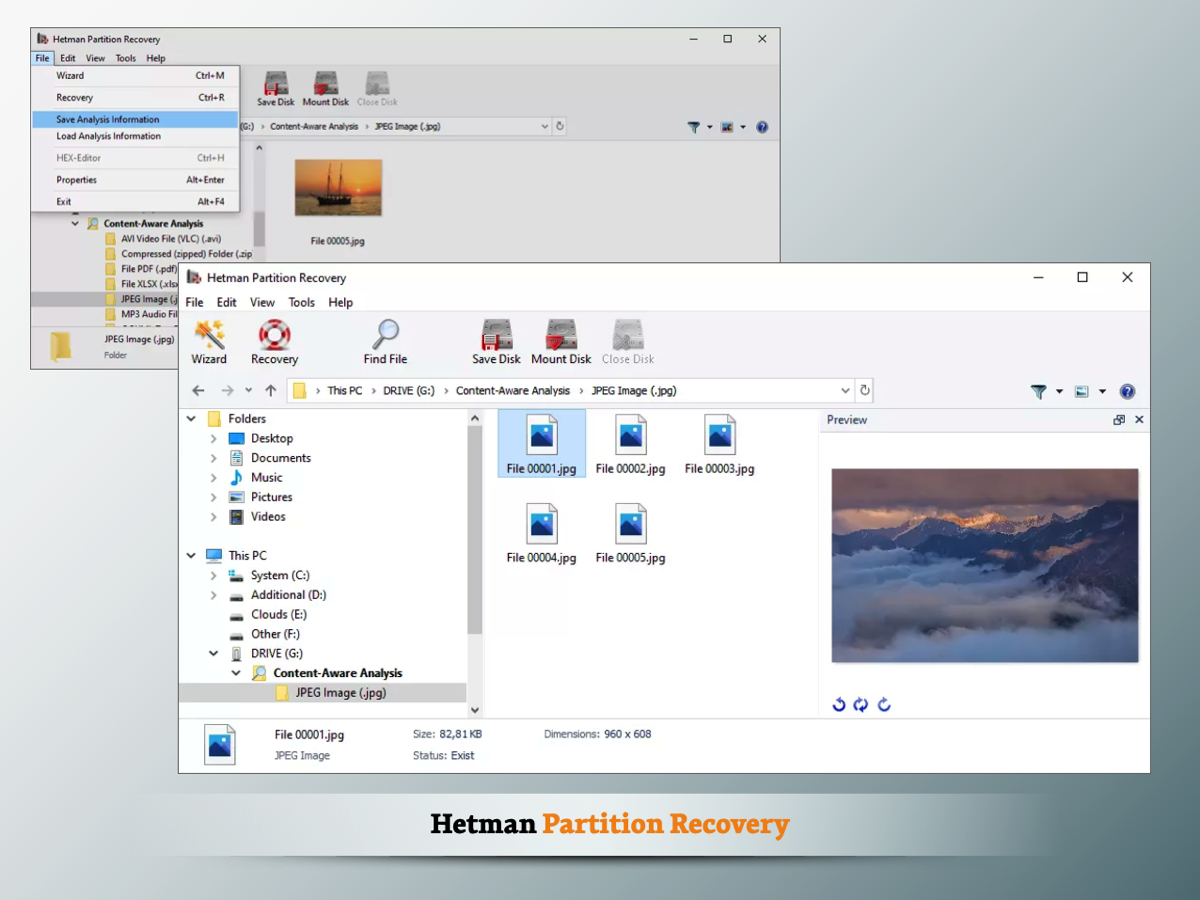
Task: Collapse the DRIVE (G:) tree node
Action: tap(213, 654)
